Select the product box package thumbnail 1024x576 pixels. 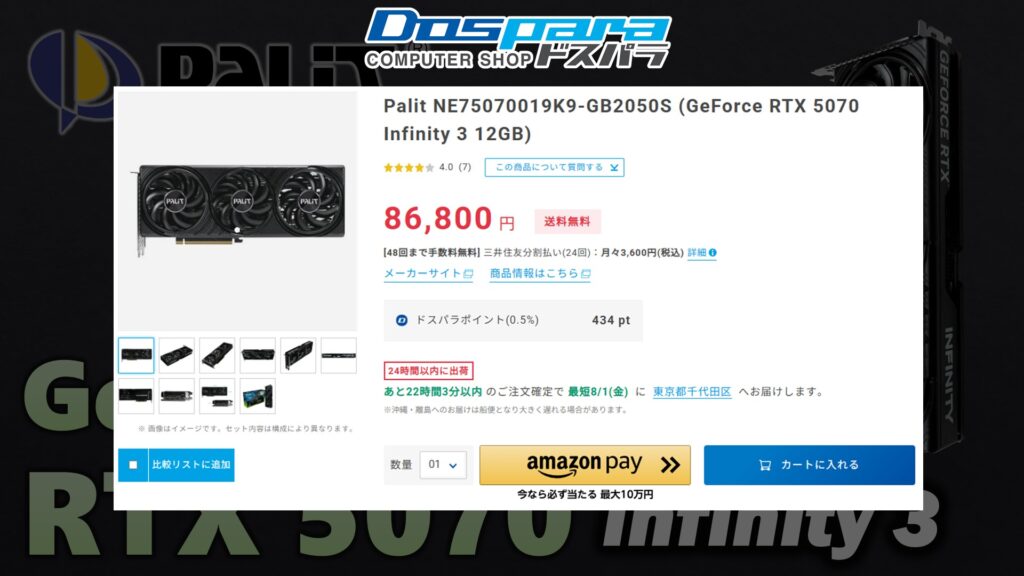pos(257,396)
